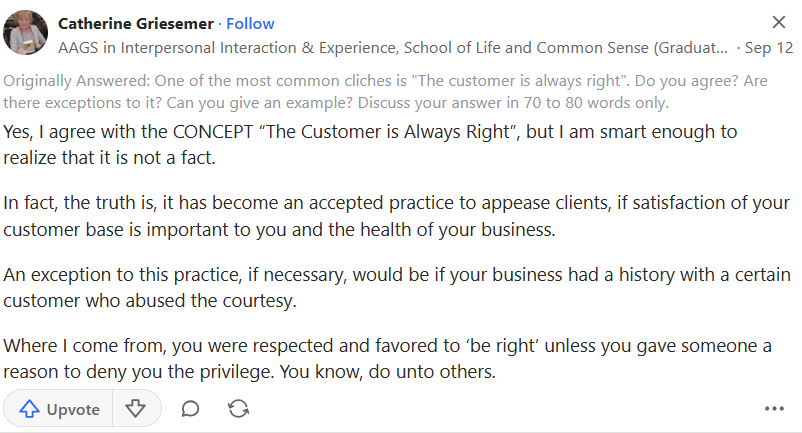Expand the truncated "(Graduat..." credential text
Viewport: 802px width, 433px height.
692,48
